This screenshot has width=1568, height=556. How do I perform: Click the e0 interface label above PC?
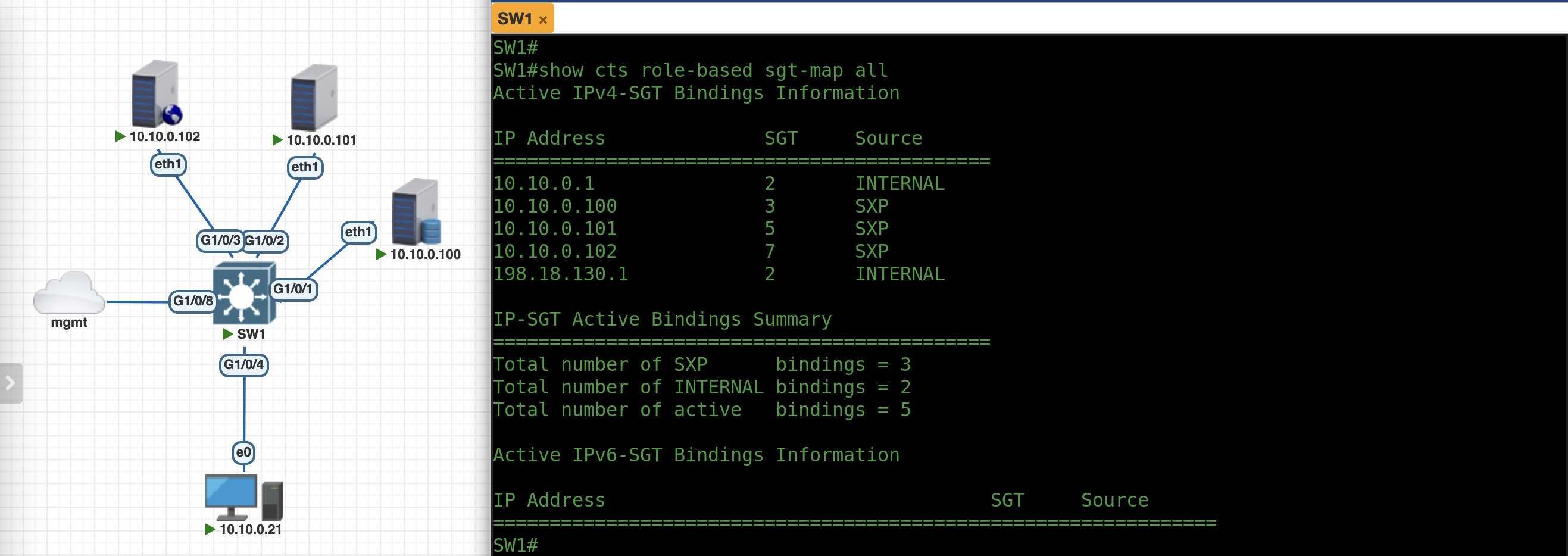pos(243,452)
